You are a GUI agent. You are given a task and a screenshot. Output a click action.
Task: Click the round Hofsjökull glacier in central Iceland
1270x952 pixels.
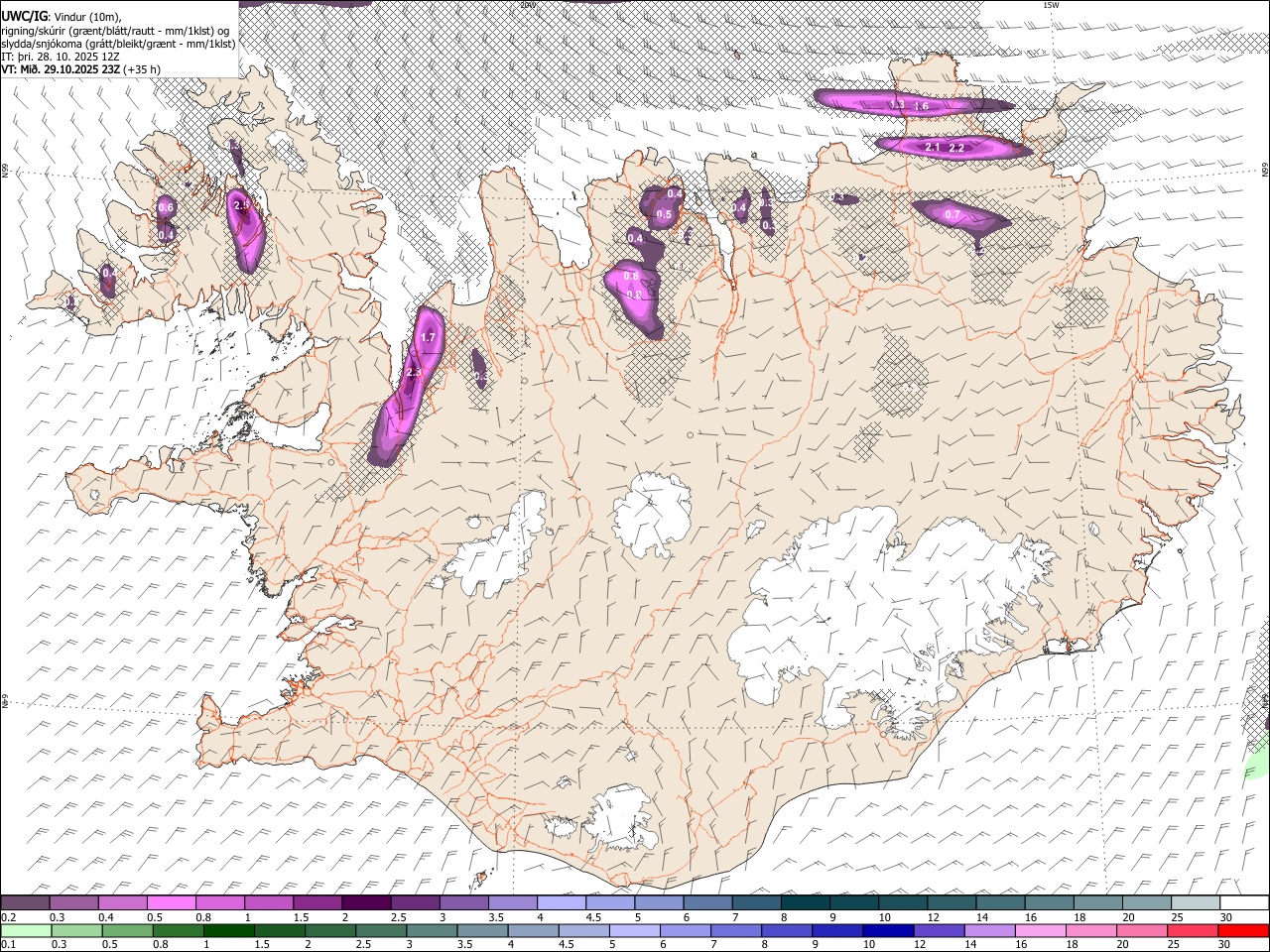[x=652, y=515]
